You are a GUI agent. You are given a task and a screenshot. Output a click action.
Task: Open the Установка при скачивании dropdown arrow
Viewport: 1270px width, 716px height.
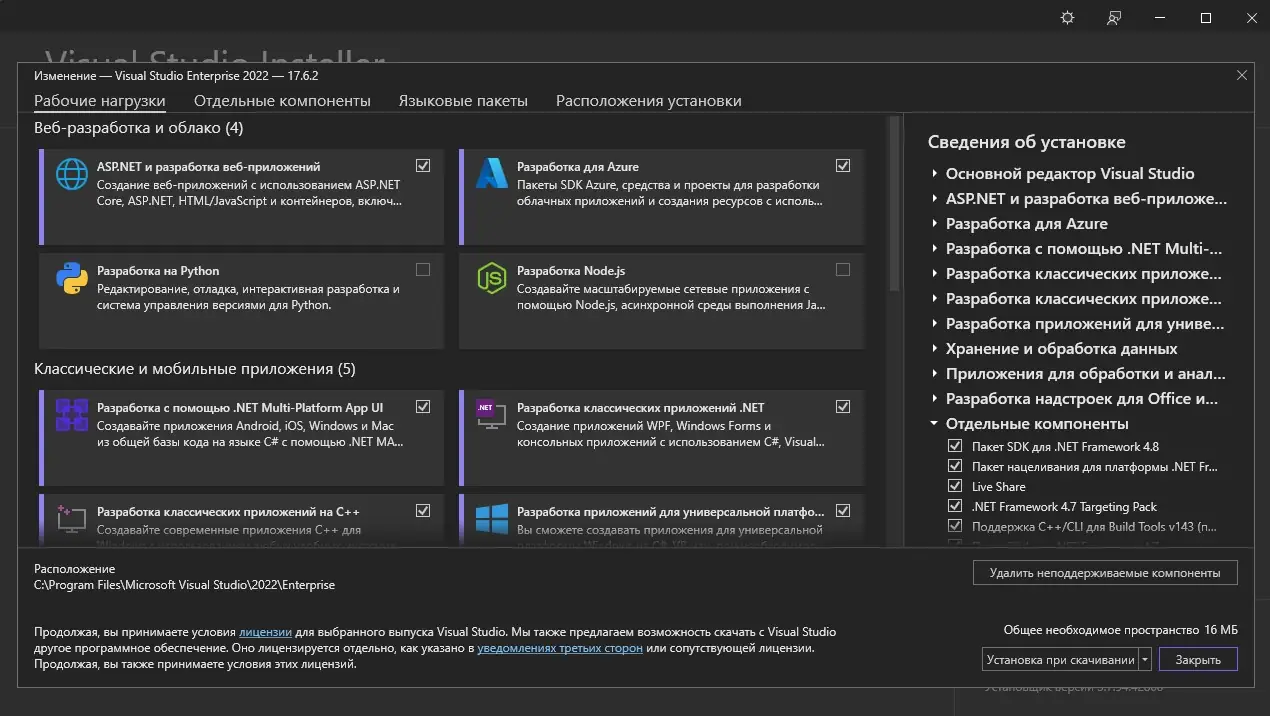[1145, 660]
